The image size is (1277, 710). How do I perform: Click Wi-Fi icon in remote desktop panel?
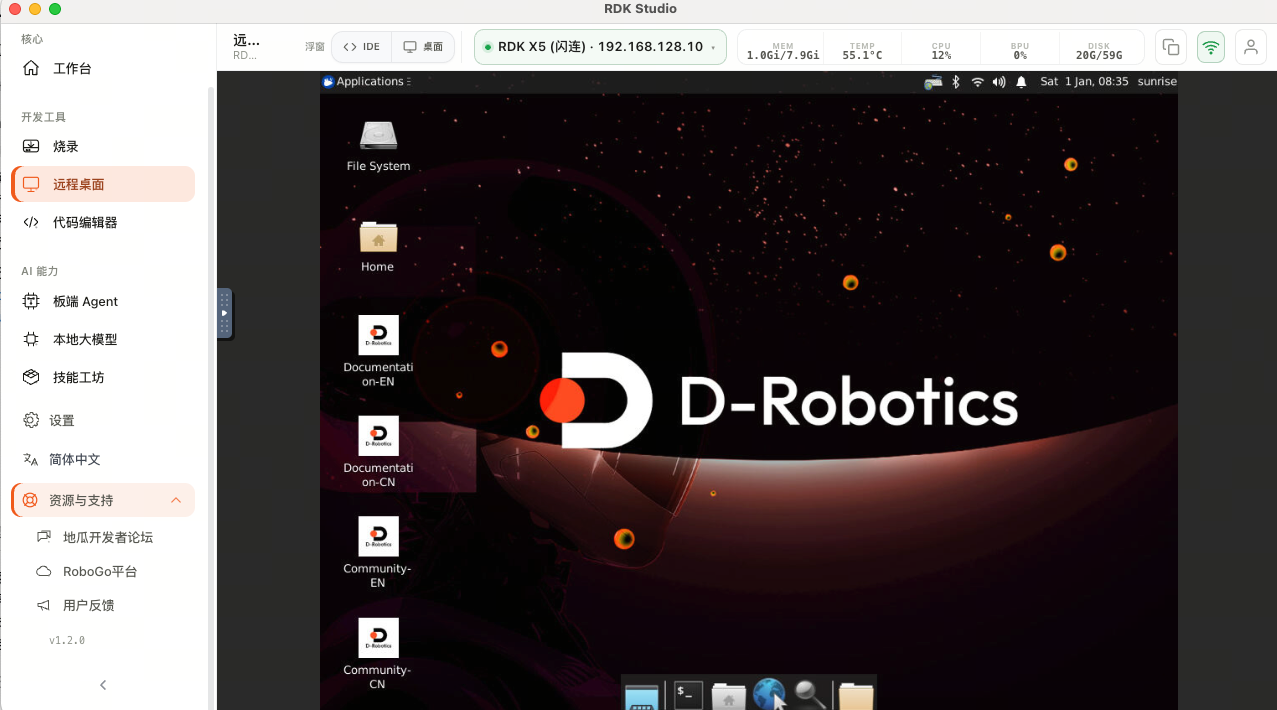click(x=977, y=82)
